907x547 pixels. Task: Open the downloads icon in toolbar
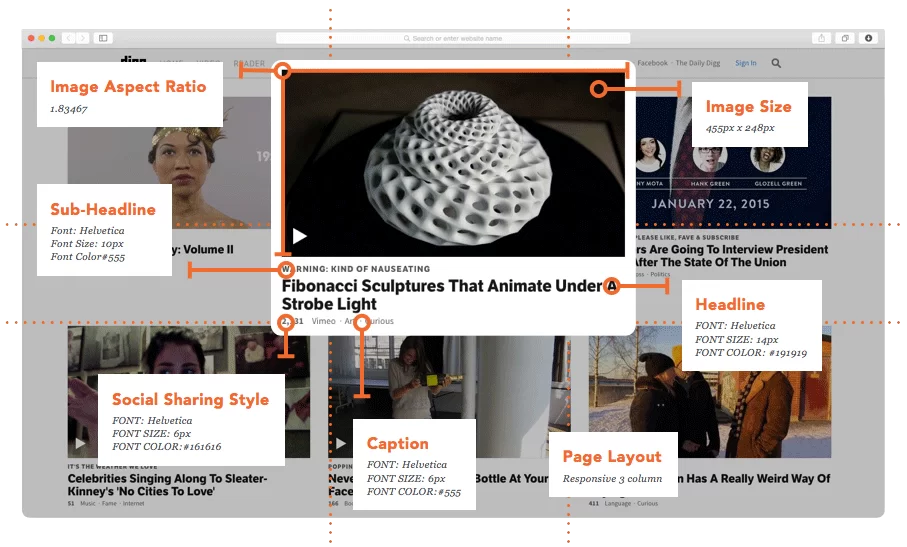[867, 38]
